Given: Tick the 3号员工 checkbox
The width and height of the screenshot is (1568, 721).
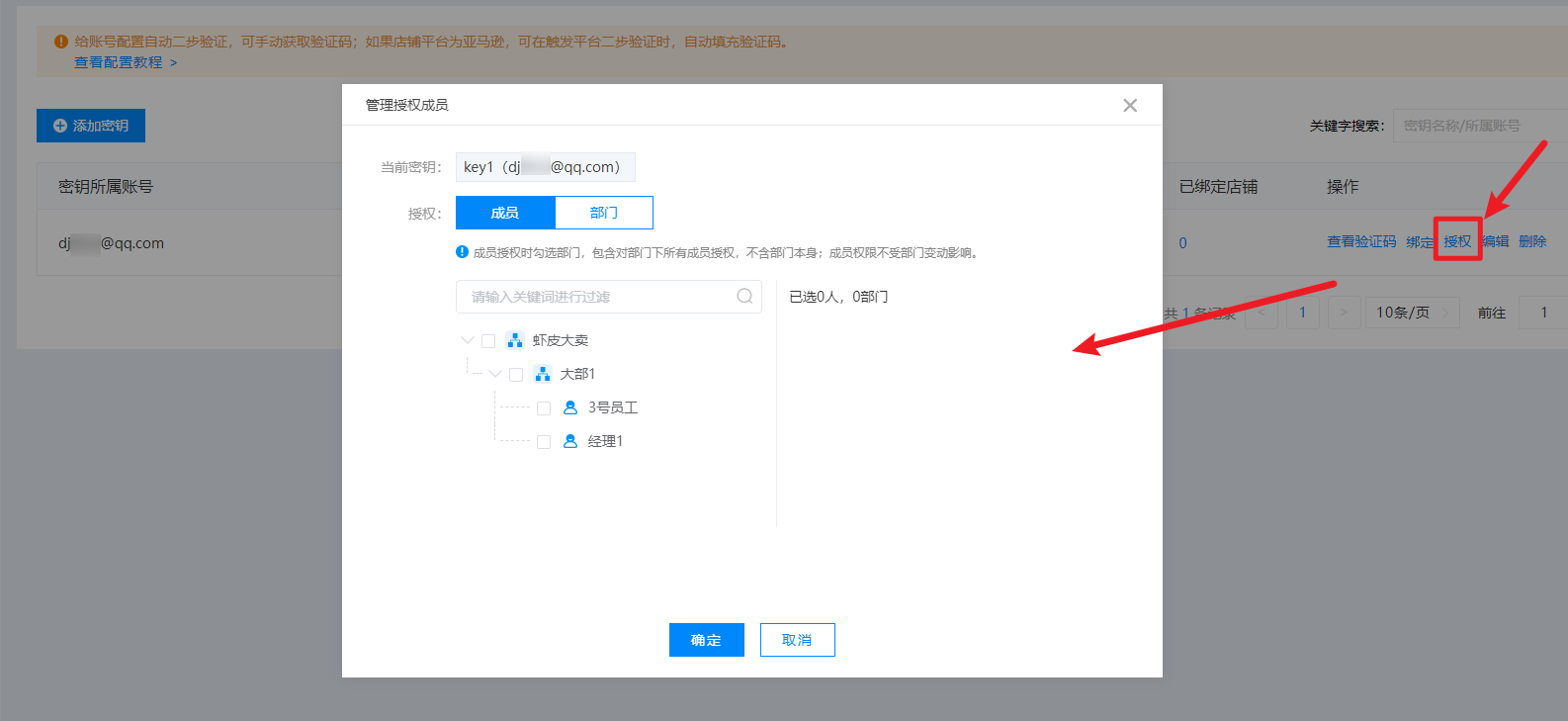Looking at the screenshot, I should pos(544,408).
